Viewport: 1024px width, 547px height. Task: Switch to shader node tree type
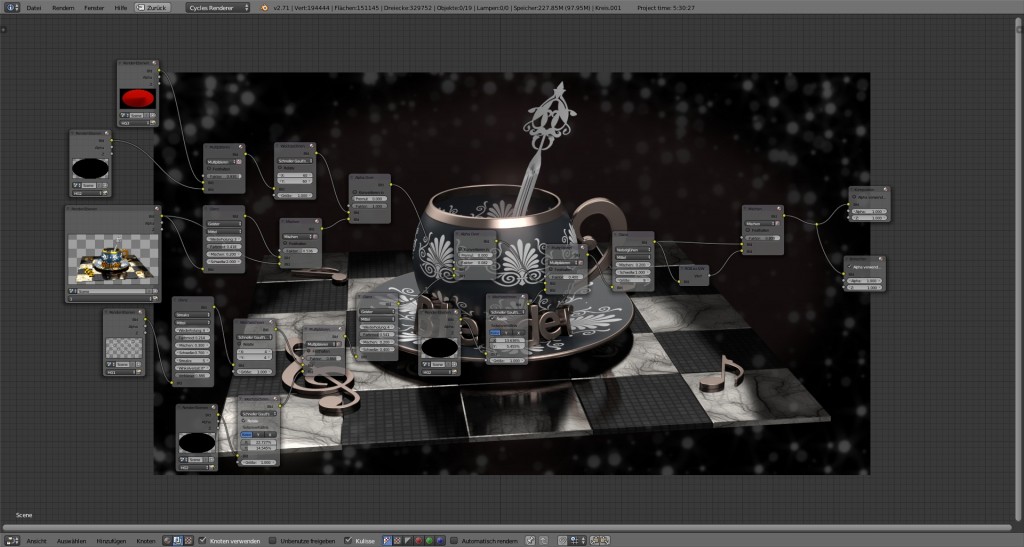tap(167, 540)
